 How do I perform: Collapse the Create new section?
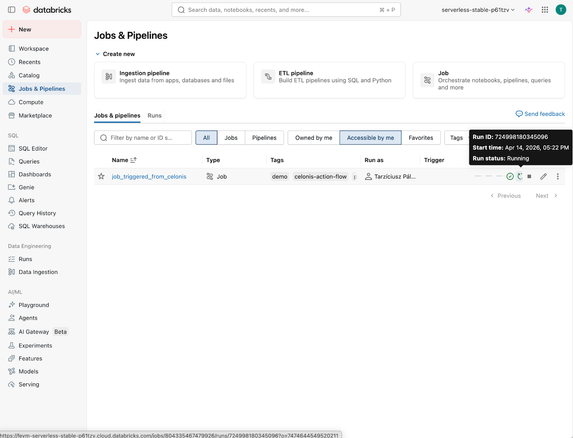click(x=97, y=54)
